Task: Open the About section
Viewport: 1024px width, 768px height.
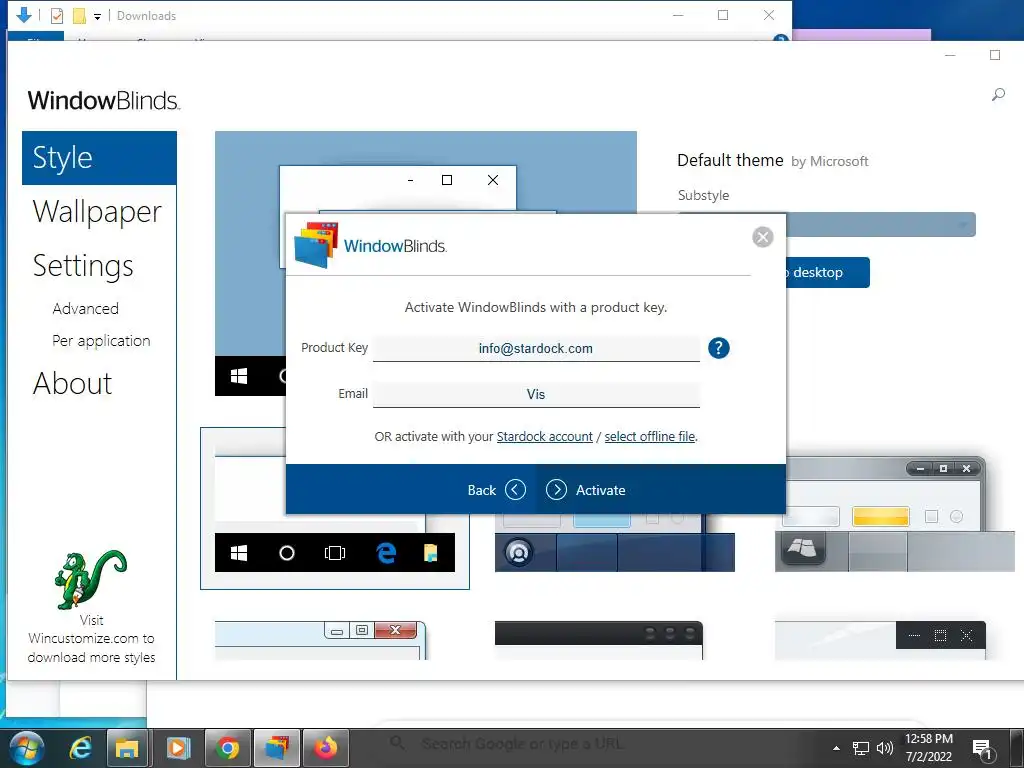Action: tap(72, 383)
